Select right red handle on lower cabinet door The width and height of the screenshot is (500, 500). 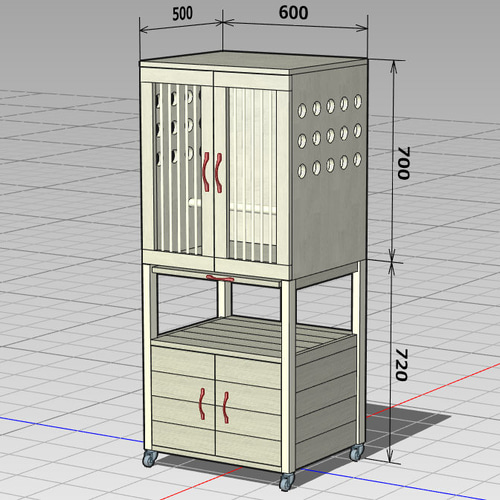(x=226, y=407)
